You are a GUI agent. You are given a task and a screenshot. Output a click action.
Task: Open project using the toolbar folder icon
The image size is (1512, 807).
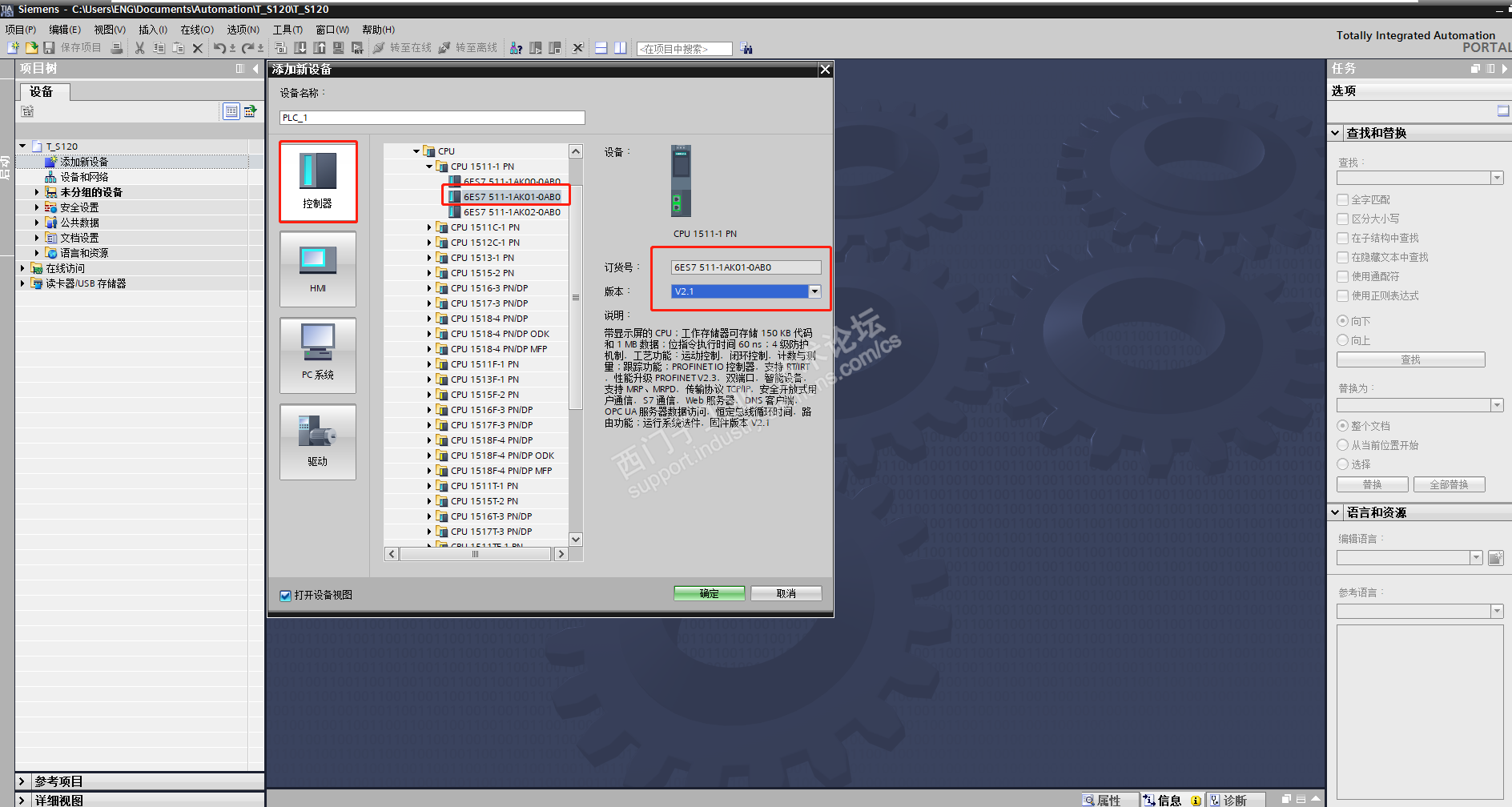(31, 48)
